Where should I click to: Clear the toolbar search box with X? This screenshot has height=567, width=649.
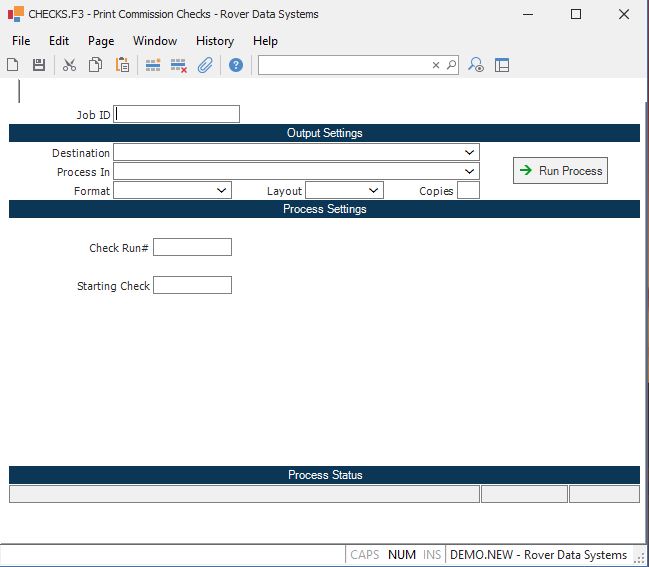click(436, 65)
